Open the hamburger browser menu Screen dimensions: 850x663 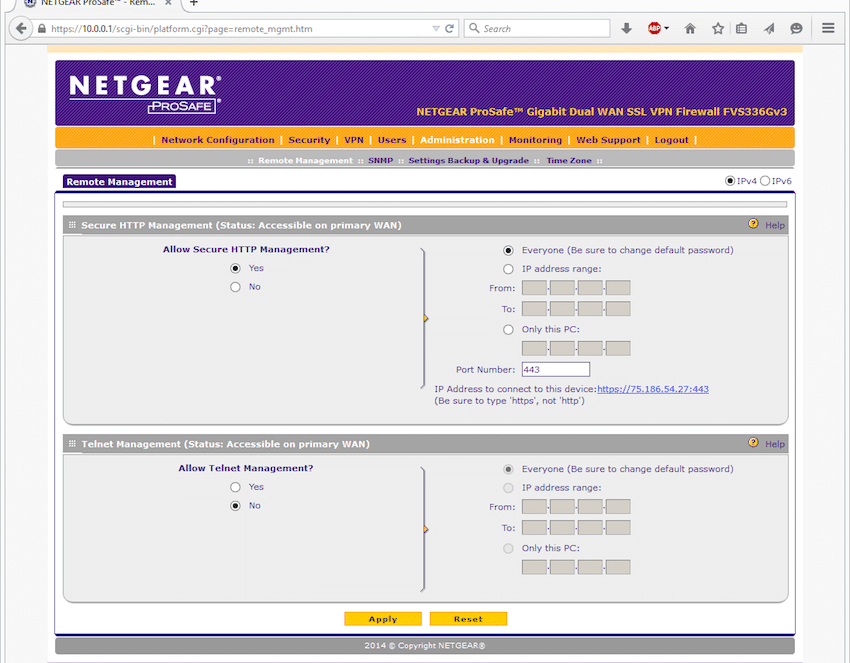coord(828,28)
